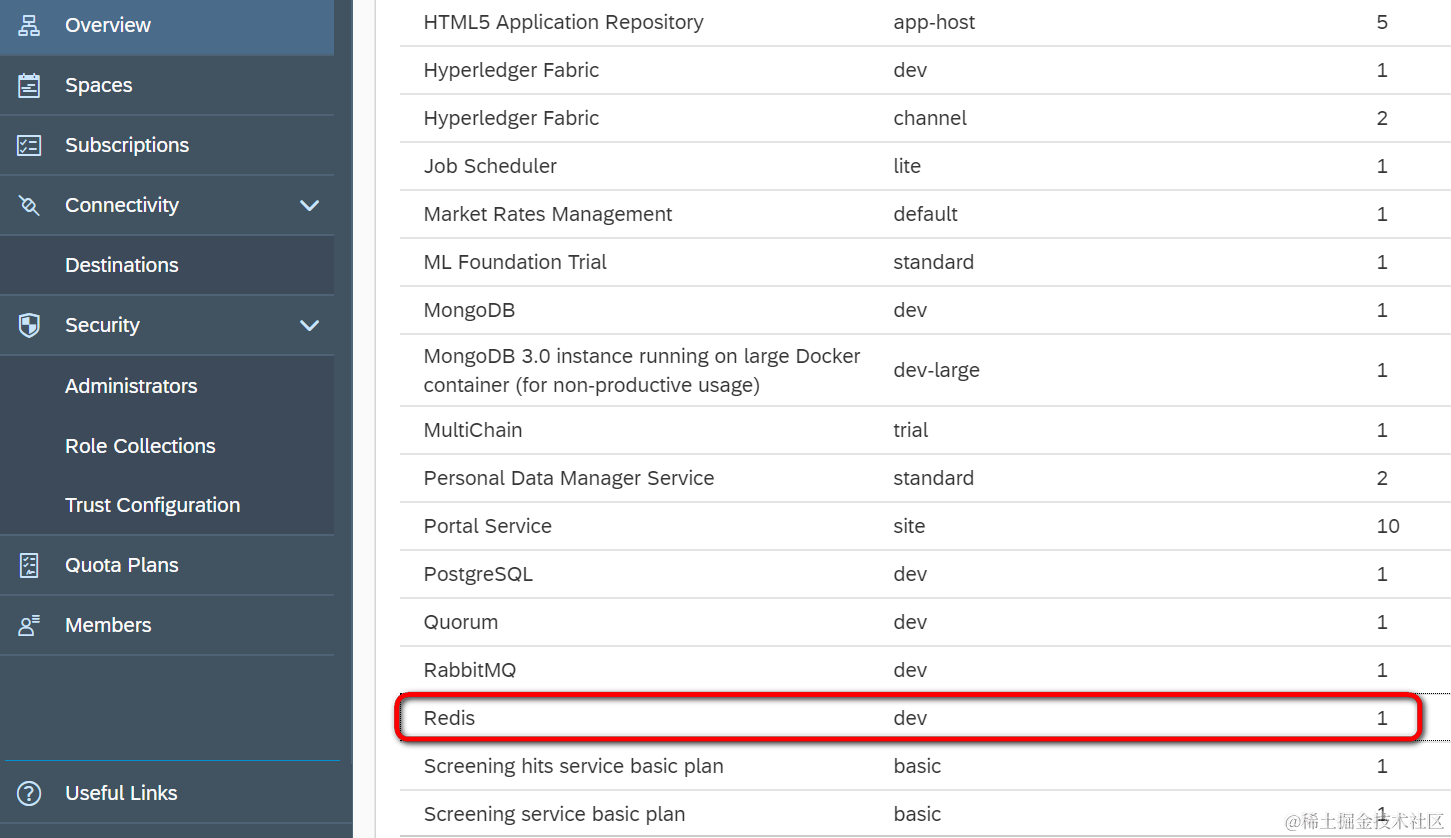Click the Job Scheduler entry
This screenshot has height=838, width=1451.
[x=490, y=166]
